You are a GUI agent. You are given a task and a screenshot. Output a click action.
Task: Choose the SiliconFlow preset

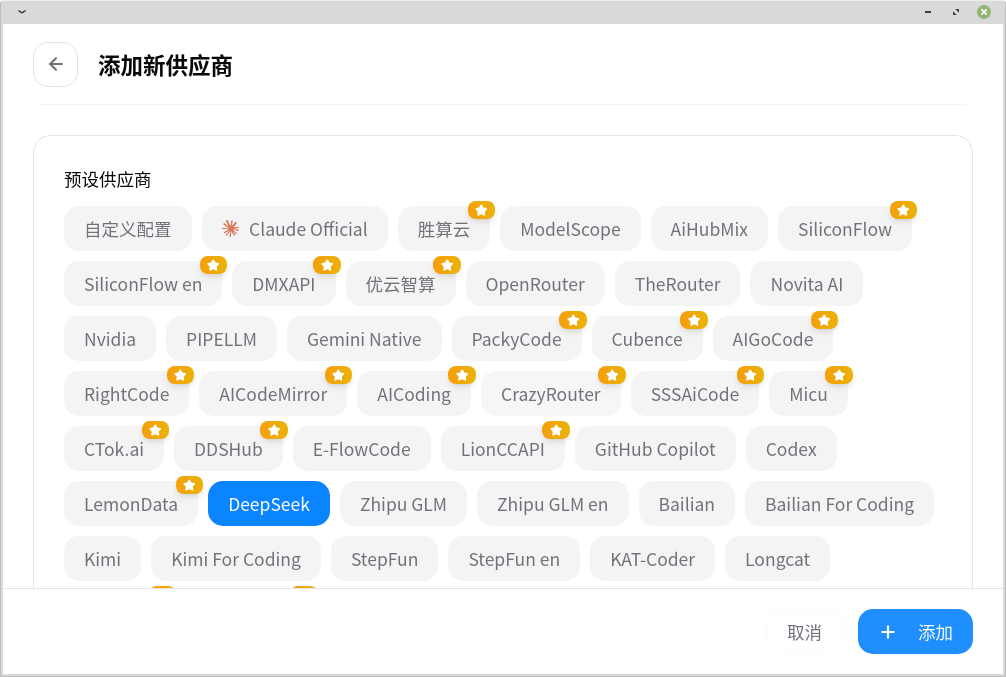click(844, 228)
